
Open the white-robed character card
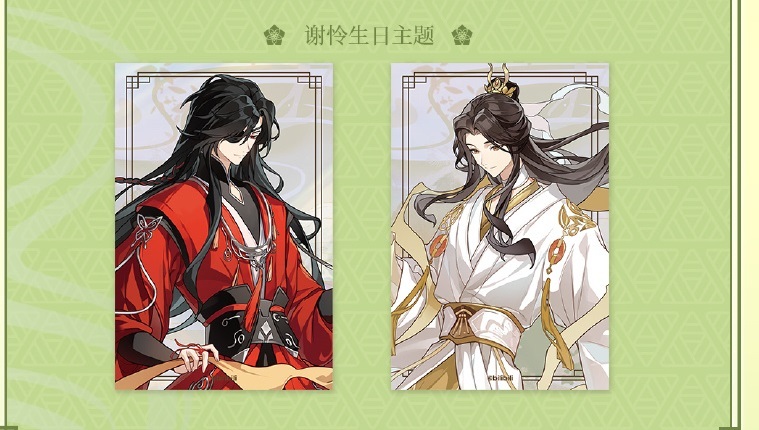[x=500, y=226]
